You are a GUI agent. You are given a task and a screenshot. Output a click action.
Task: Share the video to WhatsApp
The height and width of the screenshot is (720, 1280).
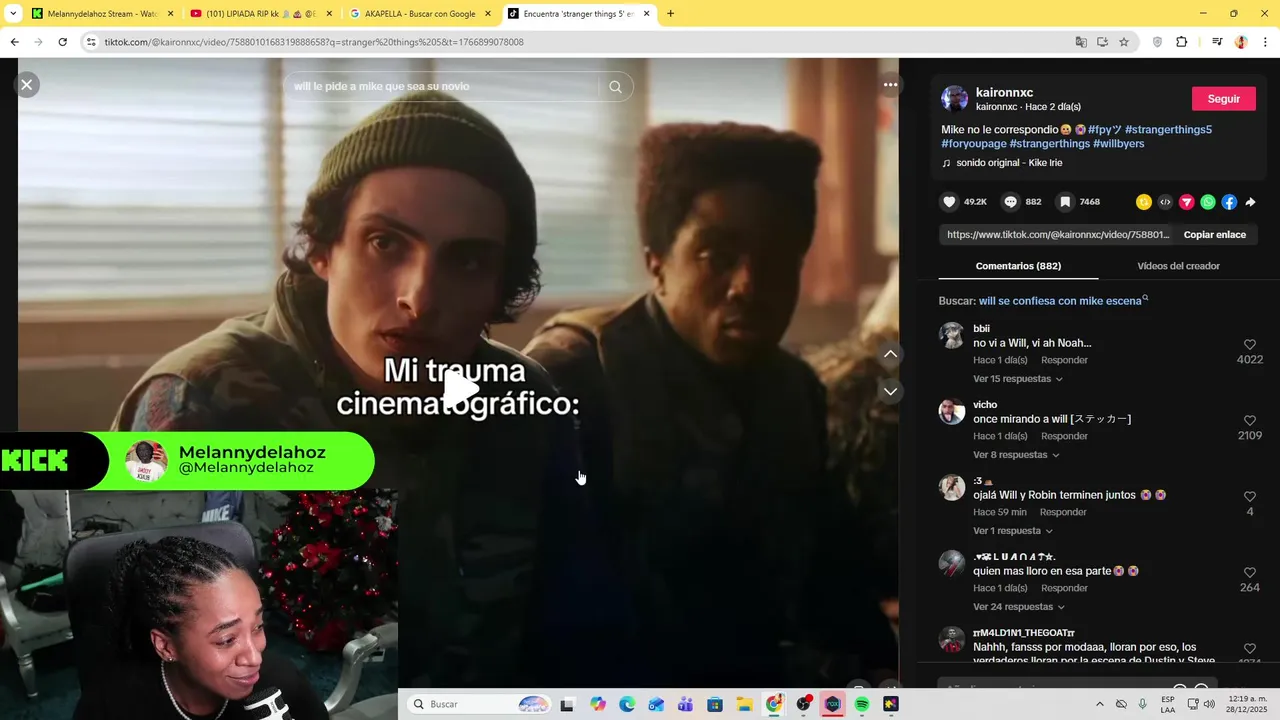pos(1208,202)
